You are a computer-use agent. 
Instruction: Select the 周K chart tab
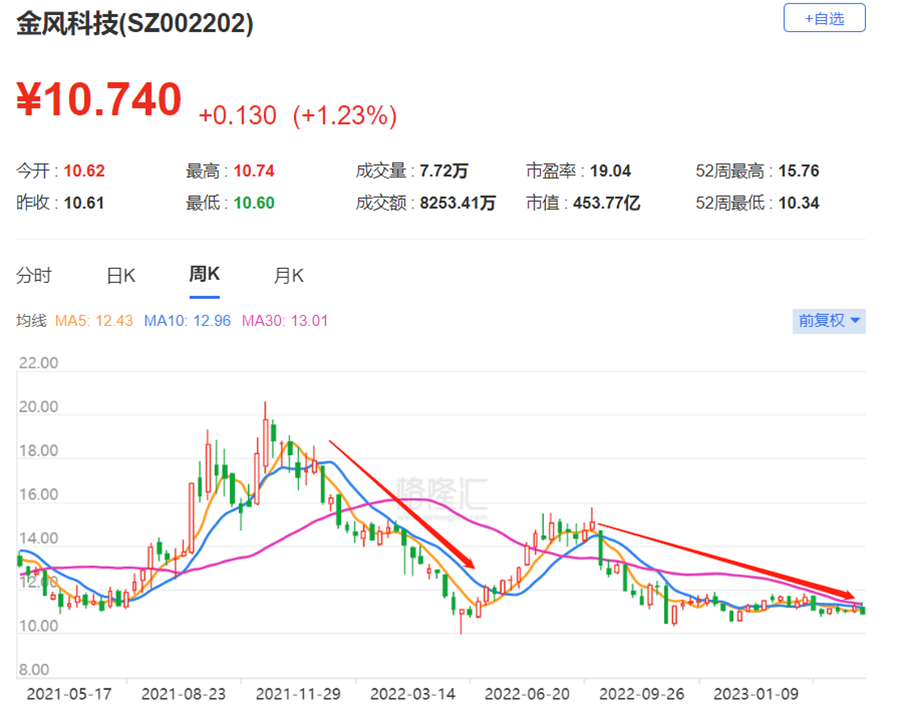point(204,275)
